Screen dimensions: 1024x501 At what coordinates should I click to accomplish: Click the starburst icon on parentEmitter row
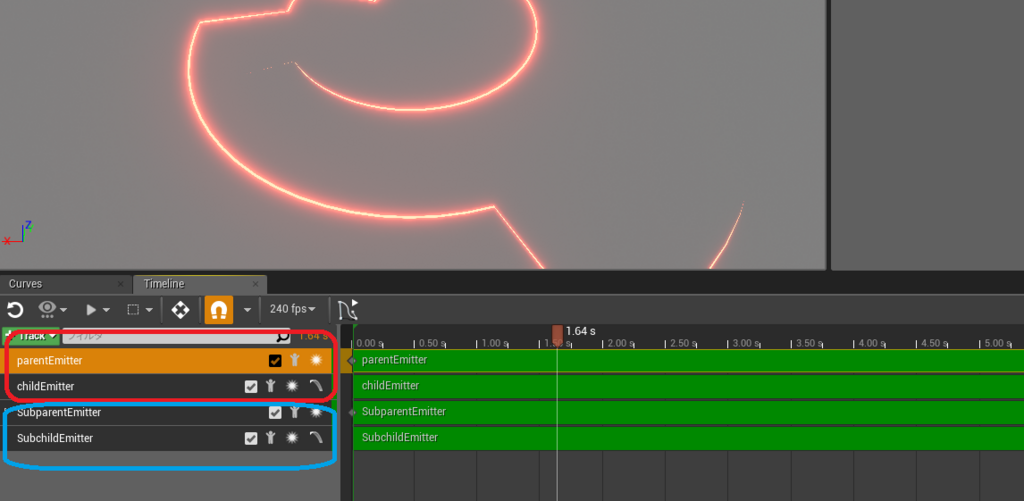coord(317,360)
